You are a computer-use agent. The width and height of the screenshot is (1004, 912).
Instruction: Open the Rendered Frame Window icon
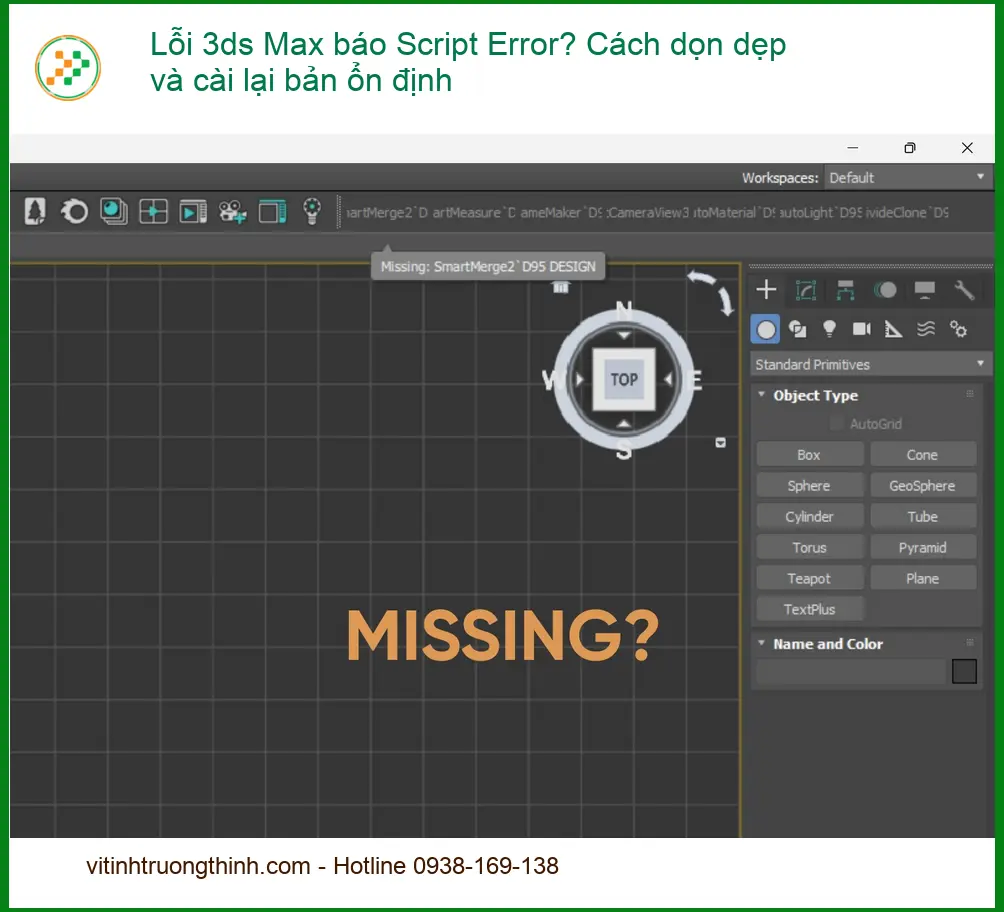click(x=114, y=211)
